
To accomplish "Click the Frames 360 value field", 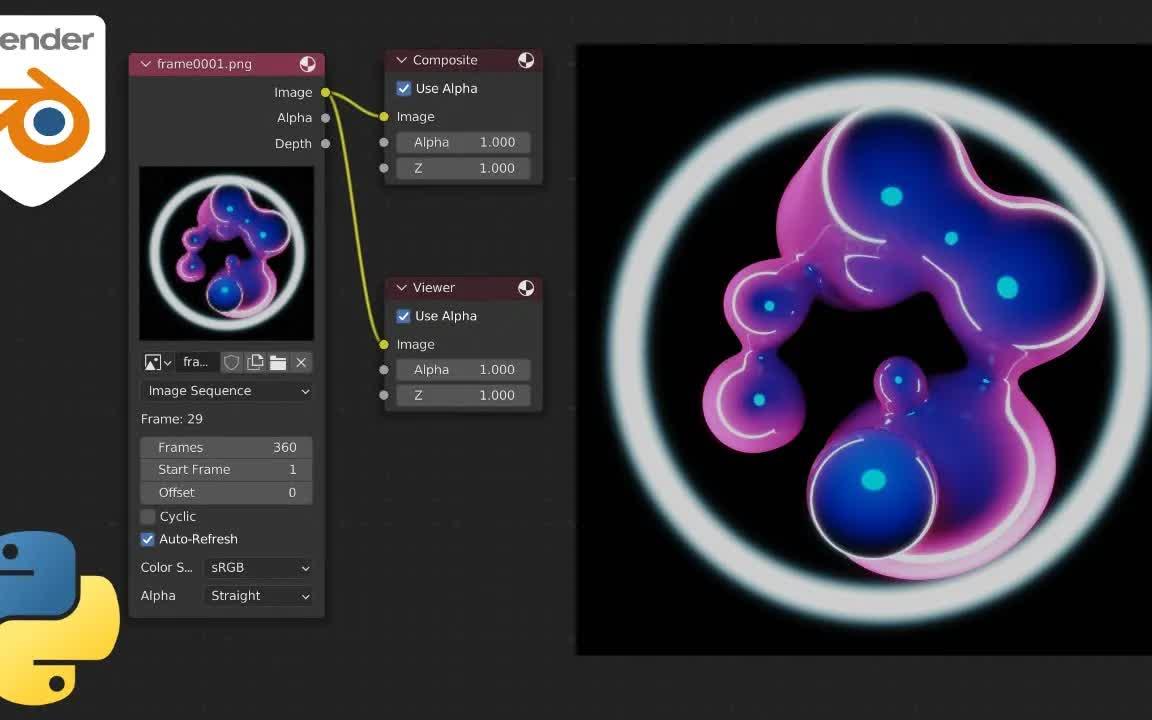I will click(x=225, y=447).
